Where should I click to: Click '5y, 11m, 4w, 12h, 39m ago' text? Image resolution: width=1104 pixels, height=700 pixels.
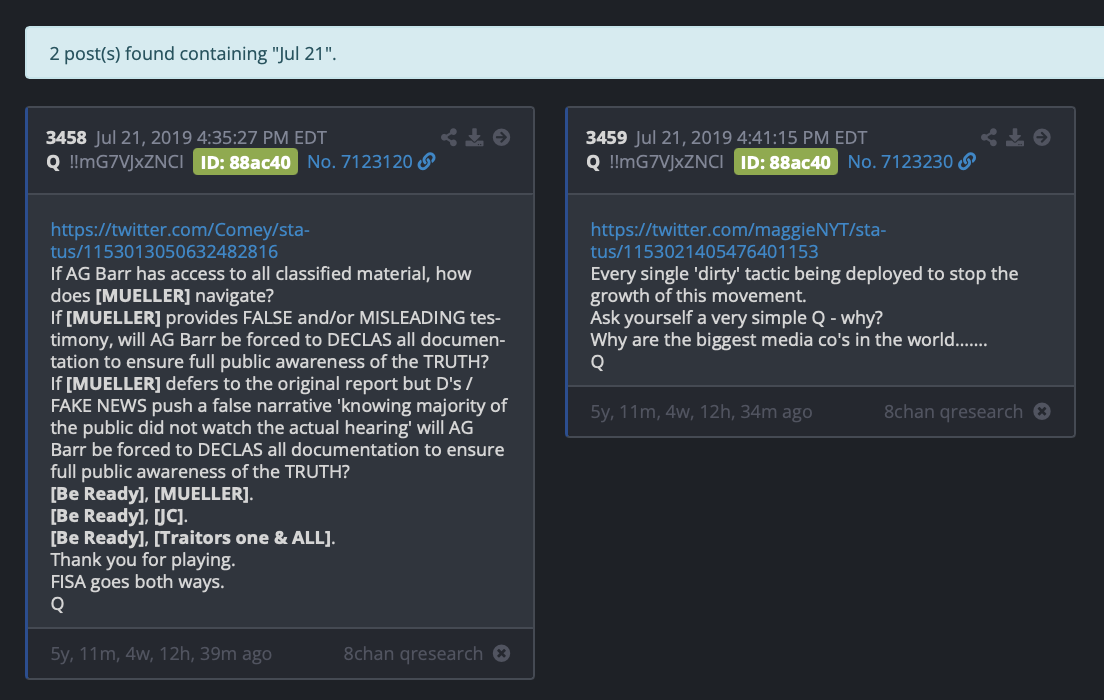click(x=161, y=654)
